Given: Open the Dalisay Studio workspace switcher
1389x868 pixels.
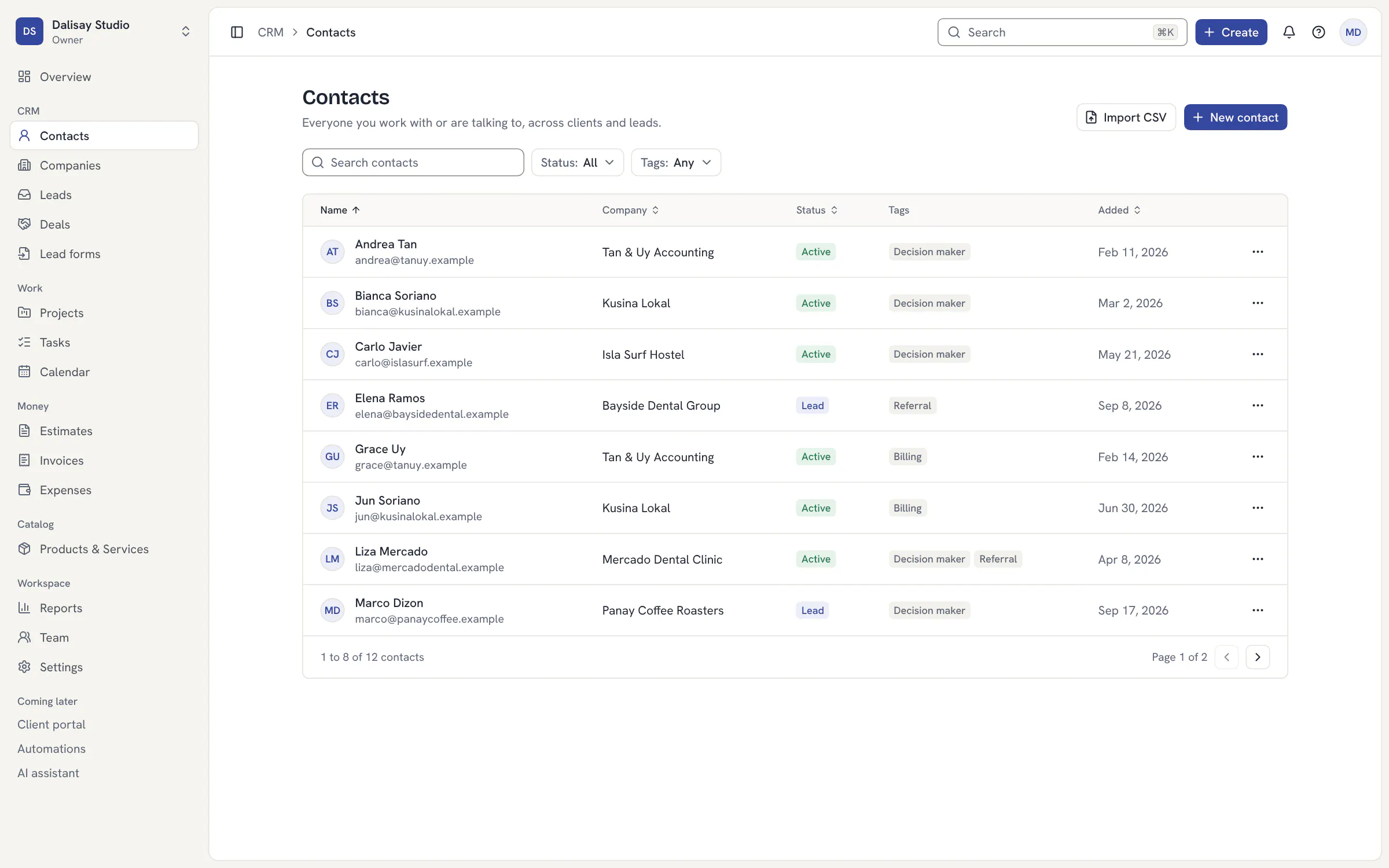Looking at the screenshot, I should (x=104, y=31).
